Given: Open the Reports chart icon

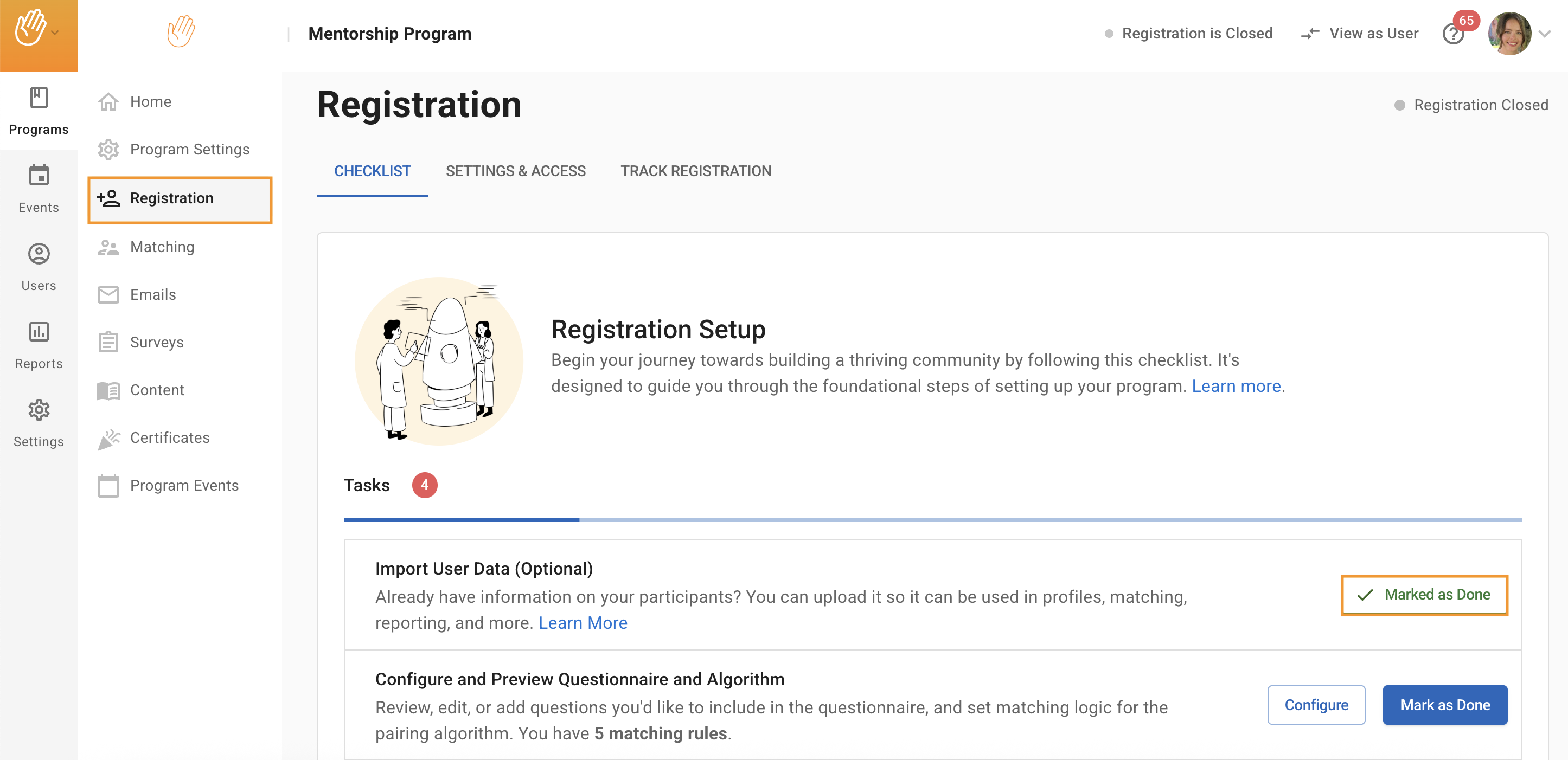Looking at the screenshot, I should pos(39,332).
